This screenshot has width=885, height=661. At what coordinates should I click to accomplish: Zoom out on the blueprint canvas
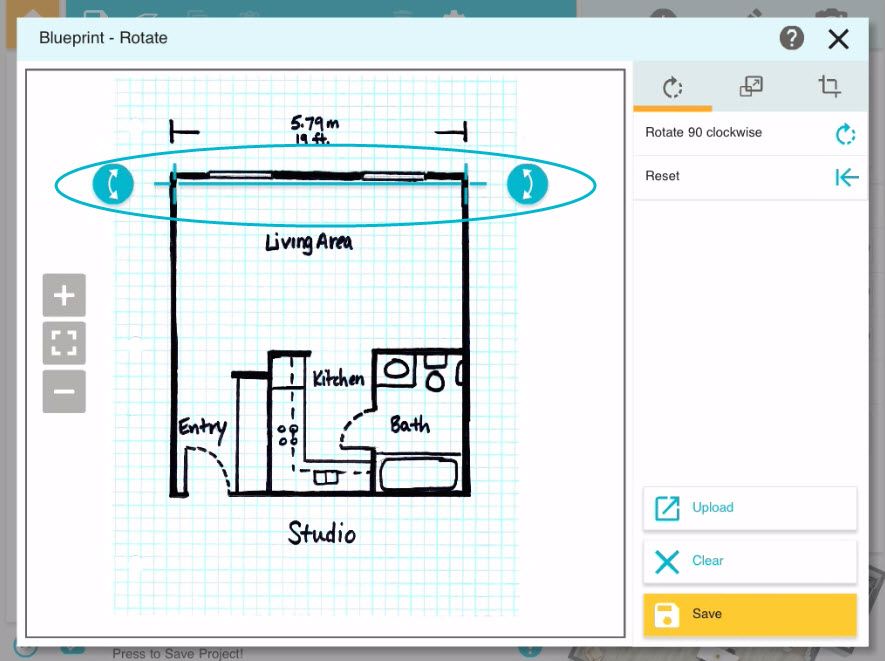click(64, 391)
